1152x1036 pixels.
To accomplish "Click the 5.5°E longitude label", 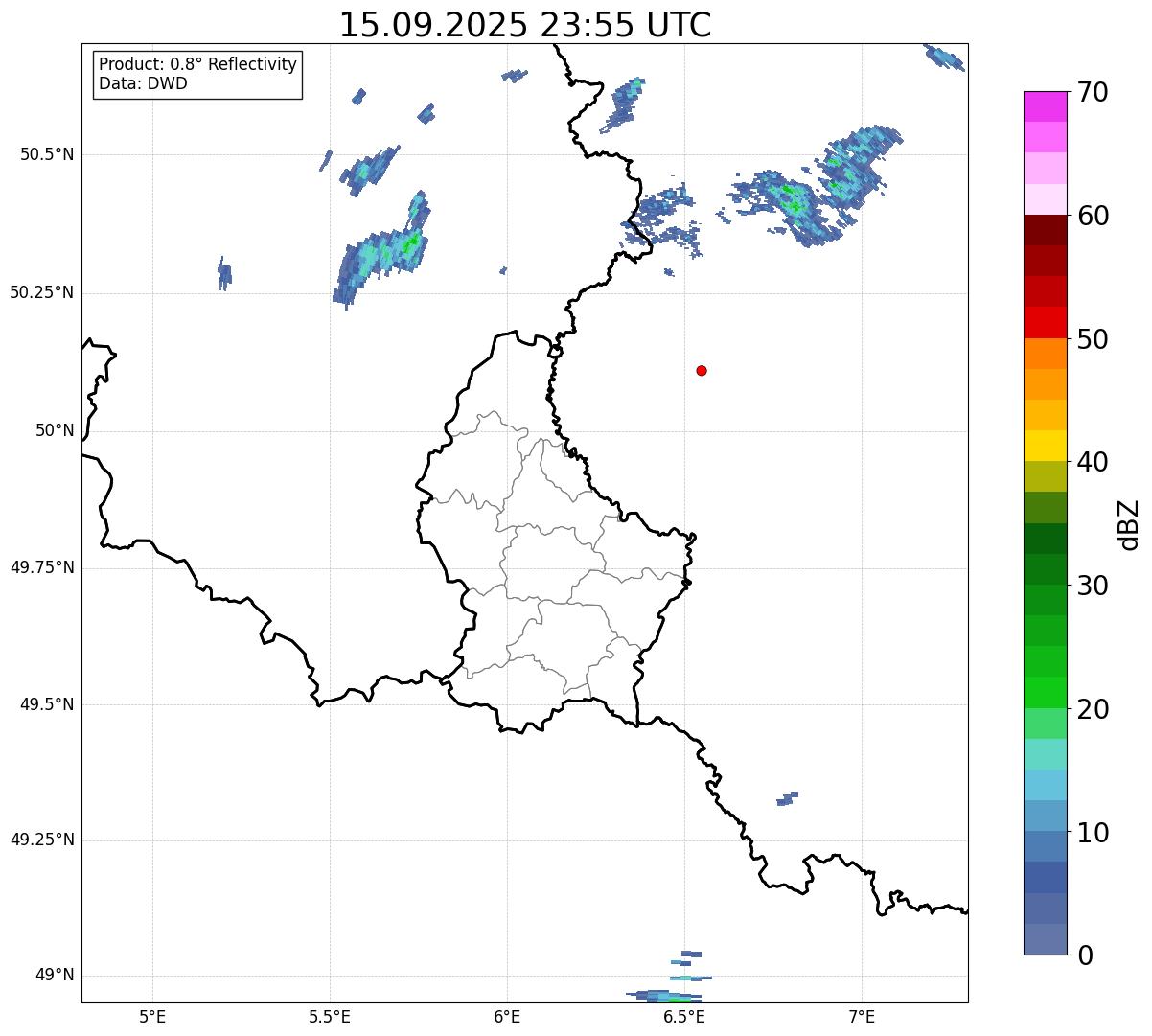I will coord(330,1016).
